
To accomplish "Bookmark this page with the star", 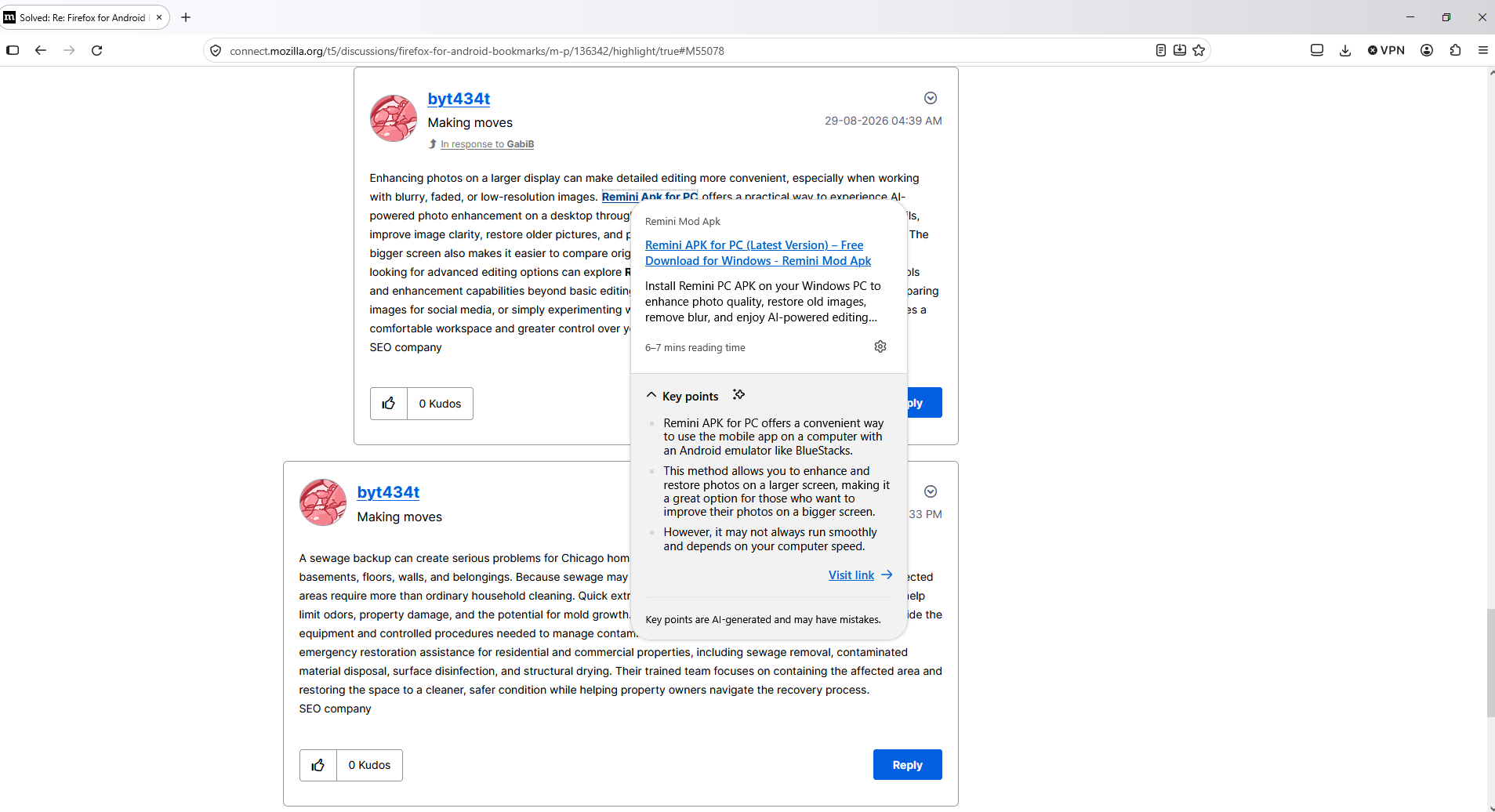I will coord(1199,50).
